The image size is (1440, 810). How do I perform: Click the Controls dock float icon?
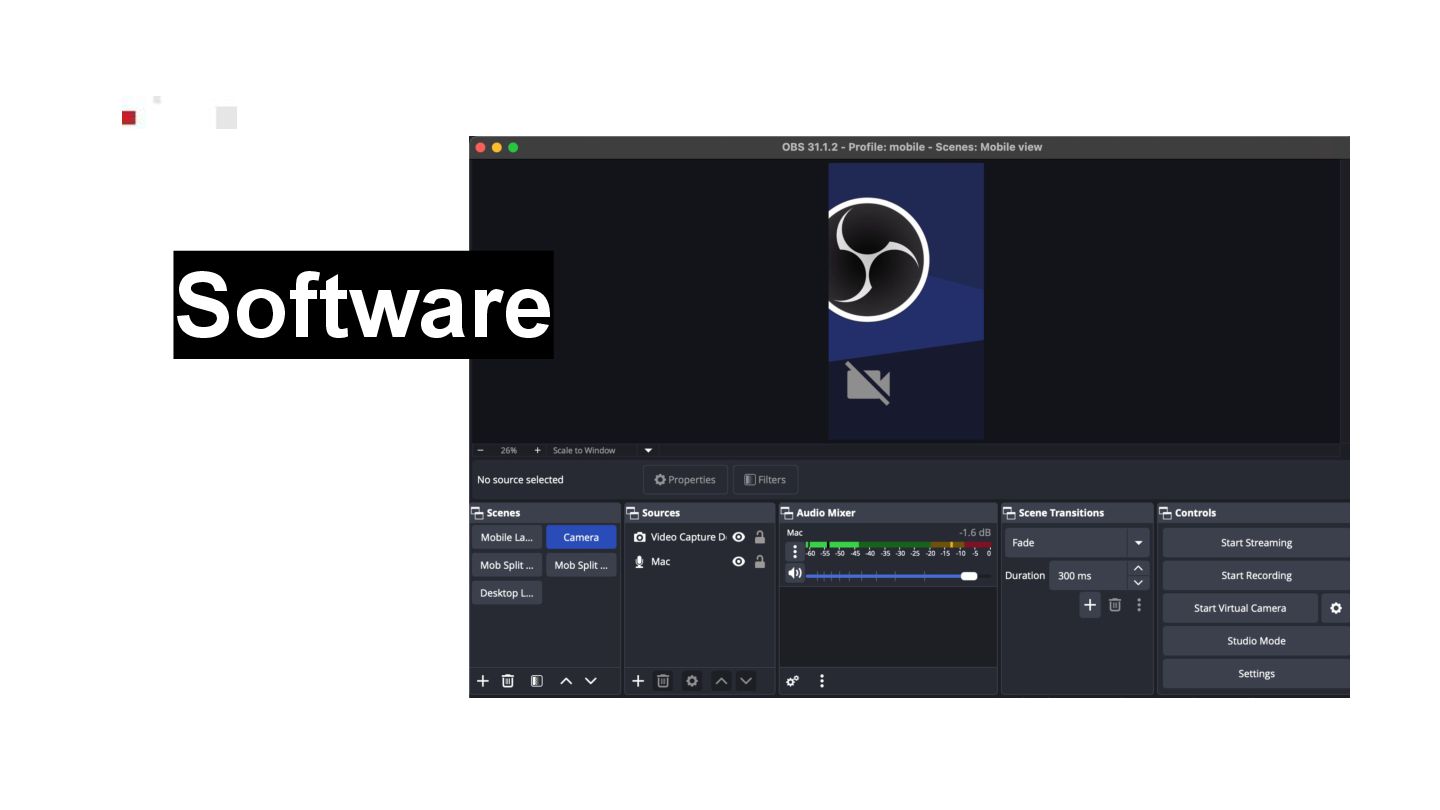coord(1165,513)
